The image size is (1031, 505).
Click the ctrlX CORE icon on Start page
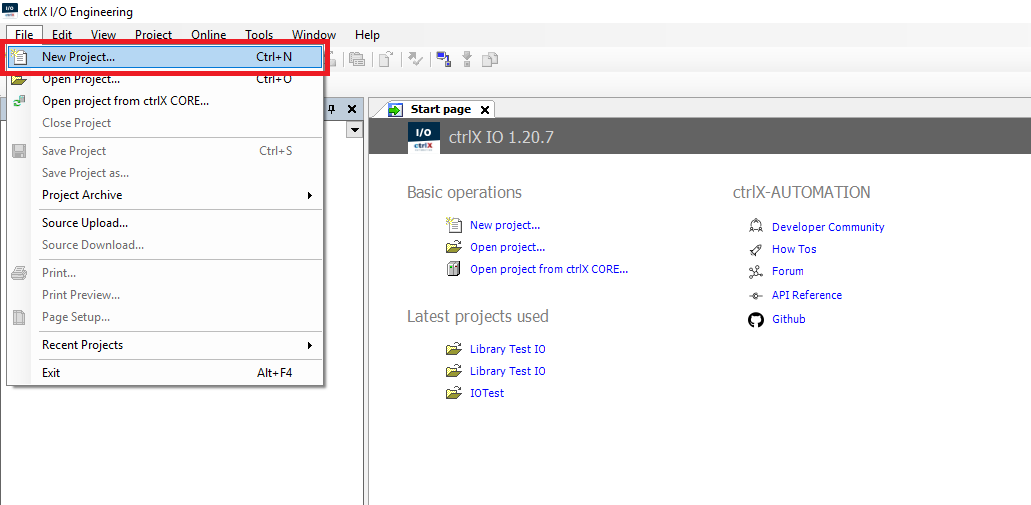[454, 269]
